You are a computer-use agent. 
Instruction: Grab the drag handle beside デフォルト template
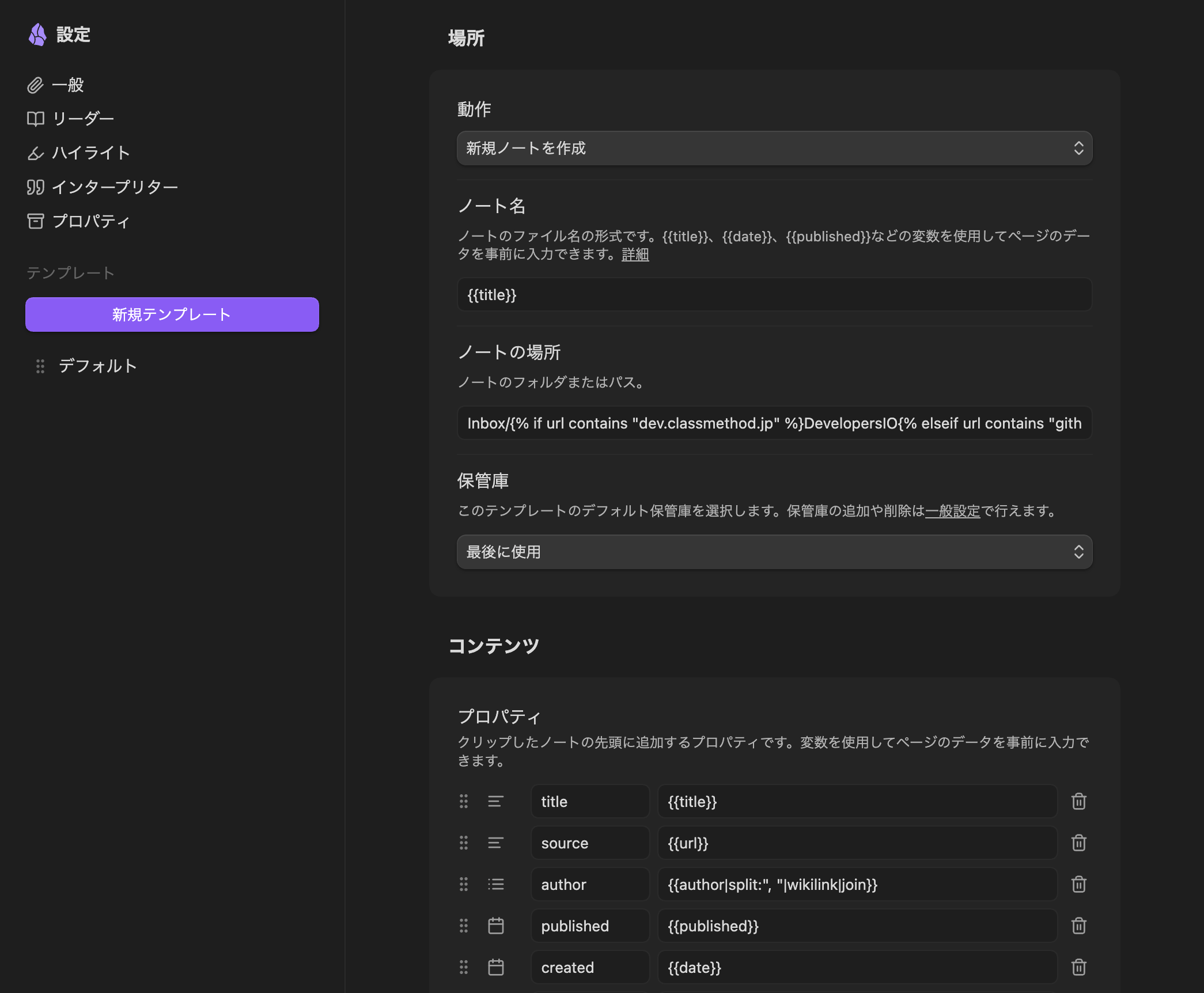pyautogui.click(x=40, y=366)
